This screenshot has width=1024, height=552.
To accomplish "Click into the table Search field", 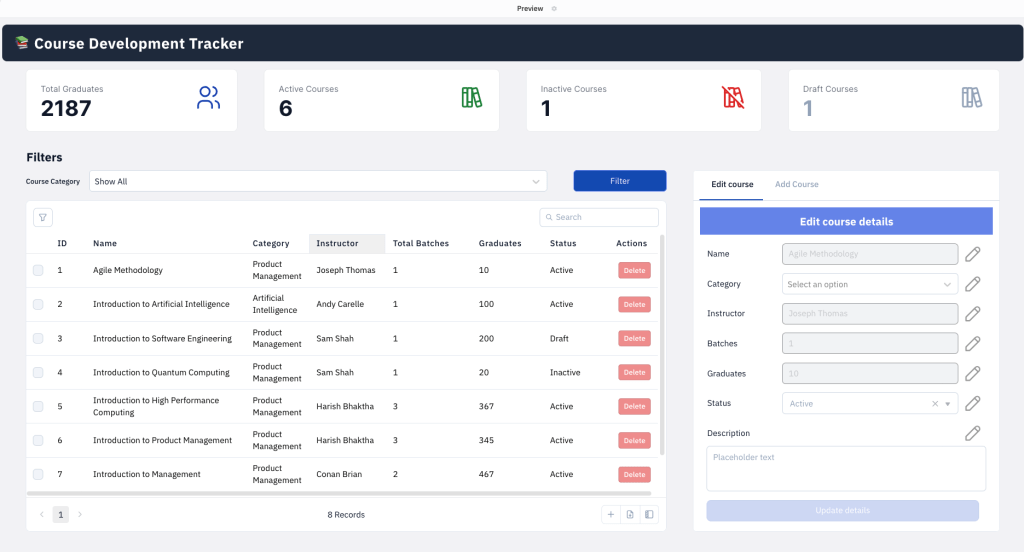I will click(599, 218).
